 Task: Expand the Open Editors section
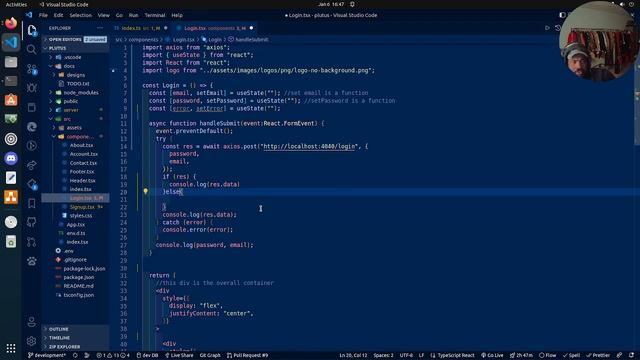point(76,40)
